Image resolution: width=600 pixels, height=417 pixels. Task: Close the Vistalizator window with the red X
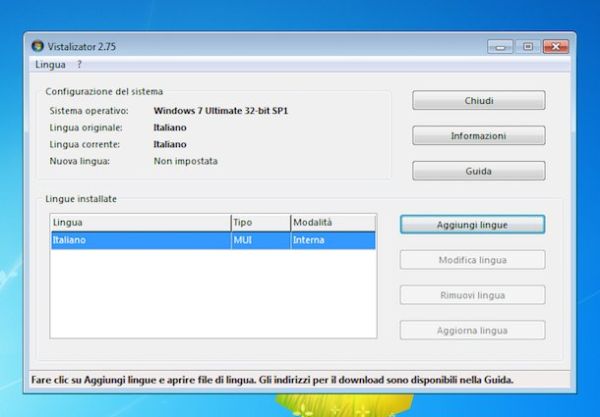[555, 46]
